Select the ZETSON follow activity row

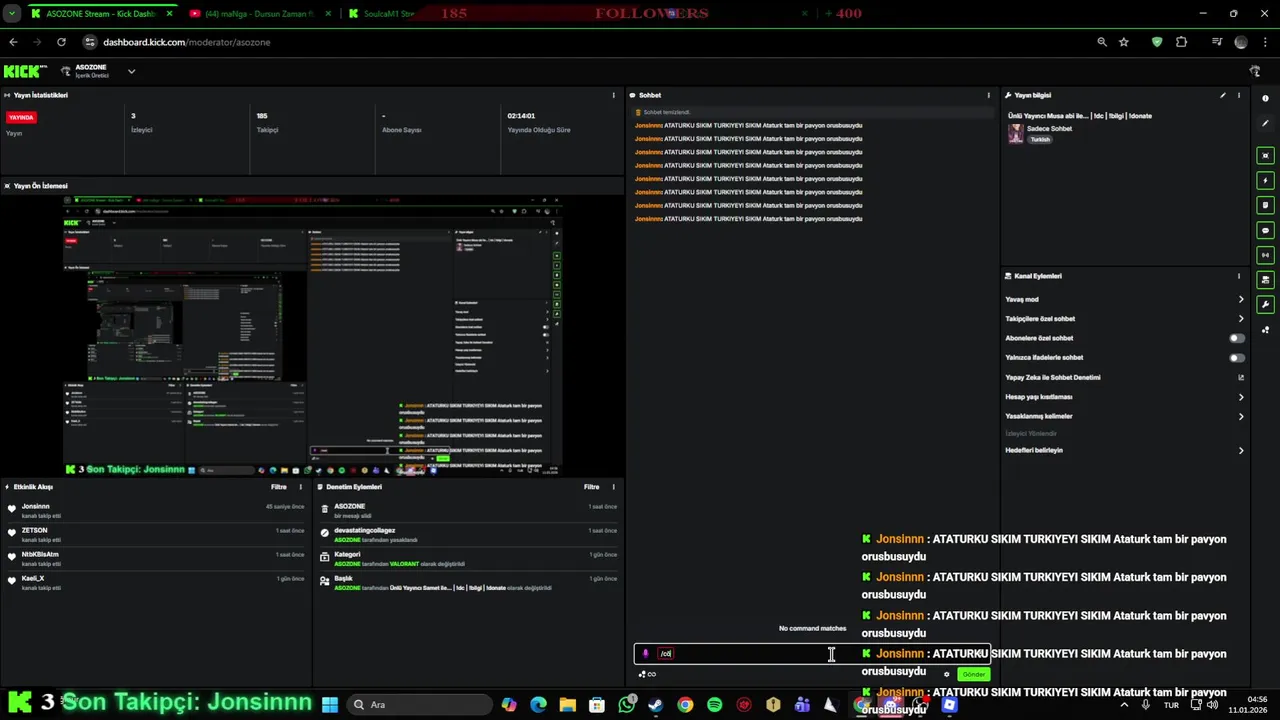pos(156,534)
